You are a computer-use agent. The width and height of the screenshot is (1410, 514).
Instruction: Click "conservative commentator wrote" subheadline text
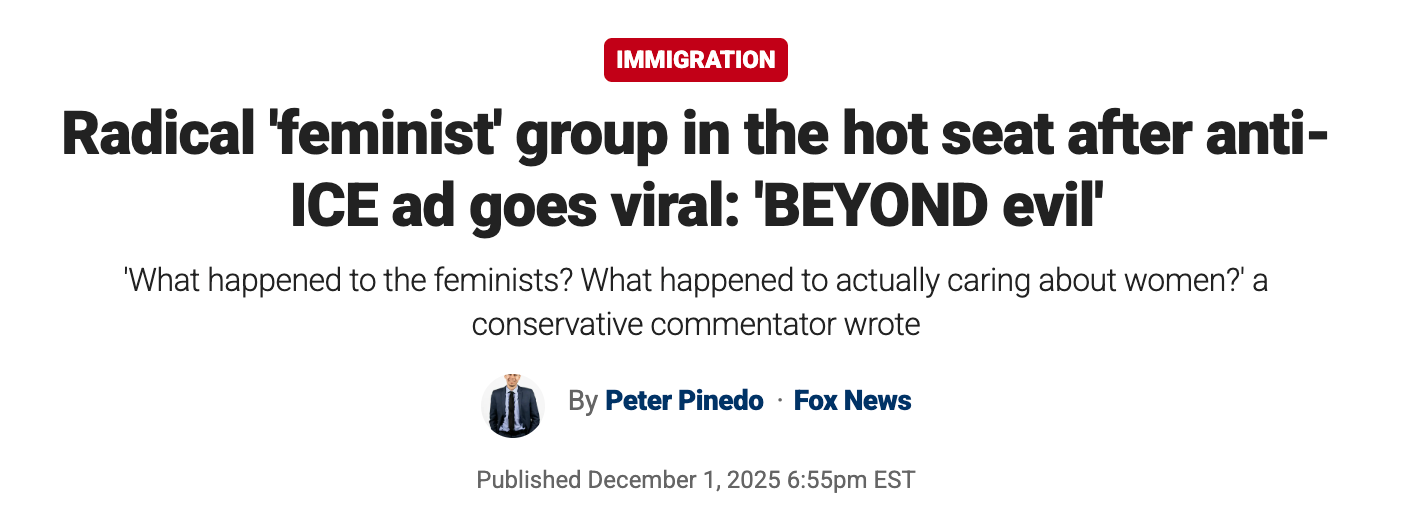point(695,325)
